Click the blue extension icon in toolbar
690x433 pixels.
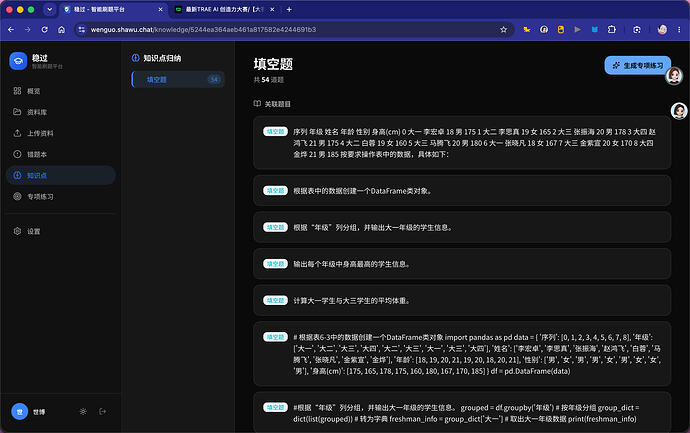595,29
